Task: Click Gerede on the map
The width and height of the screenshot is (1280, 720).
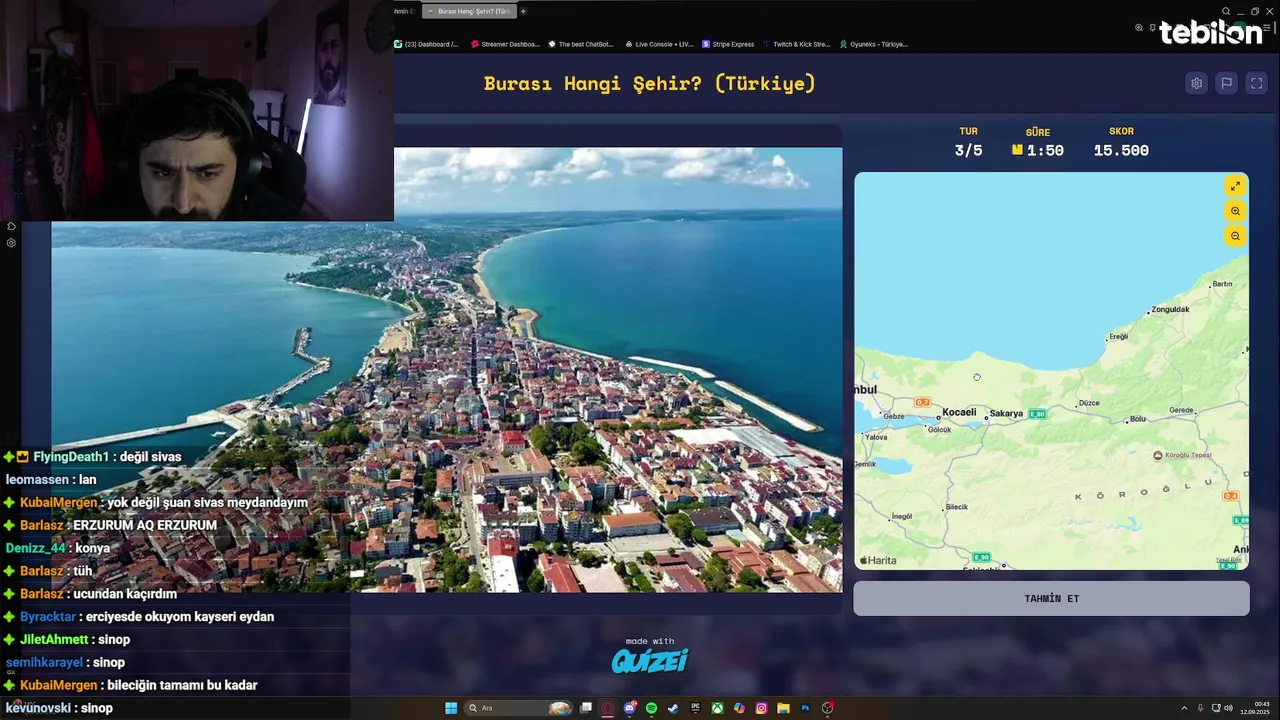Action: click(x=1181, y=410)
